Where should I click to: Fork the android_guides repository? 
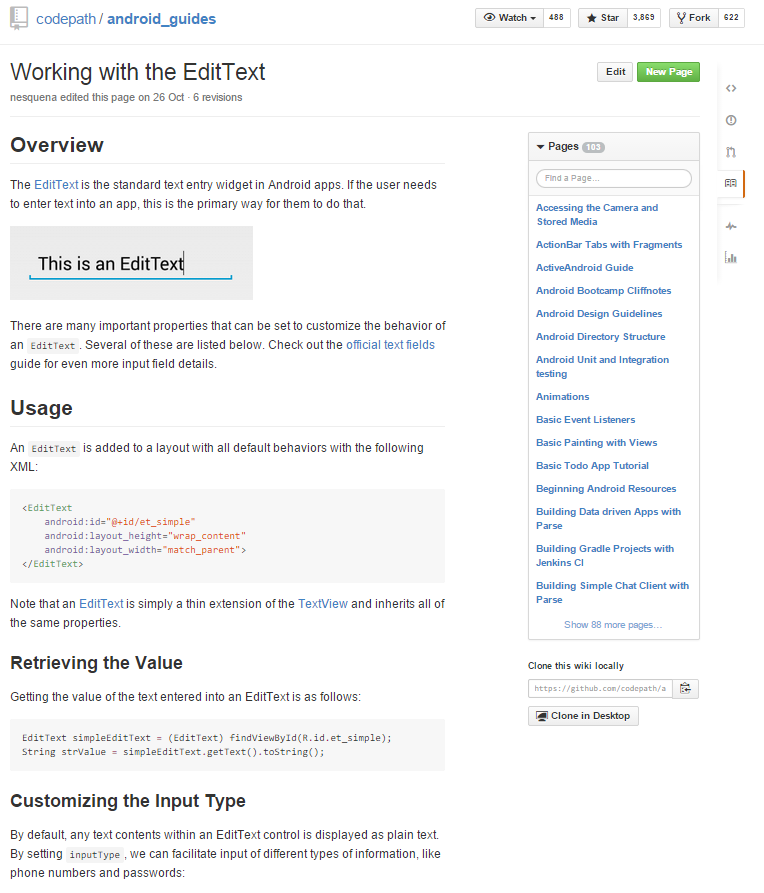point(692,18)
